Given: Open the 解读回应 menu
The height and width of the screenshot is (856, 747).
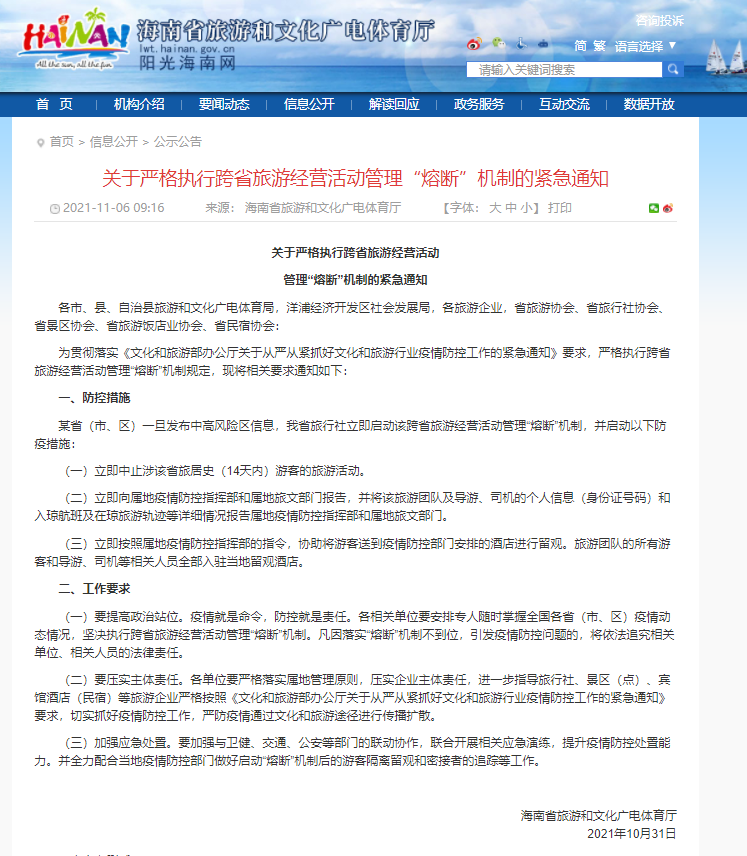Looking at the screenshot, I should click(x=394, y=104).
